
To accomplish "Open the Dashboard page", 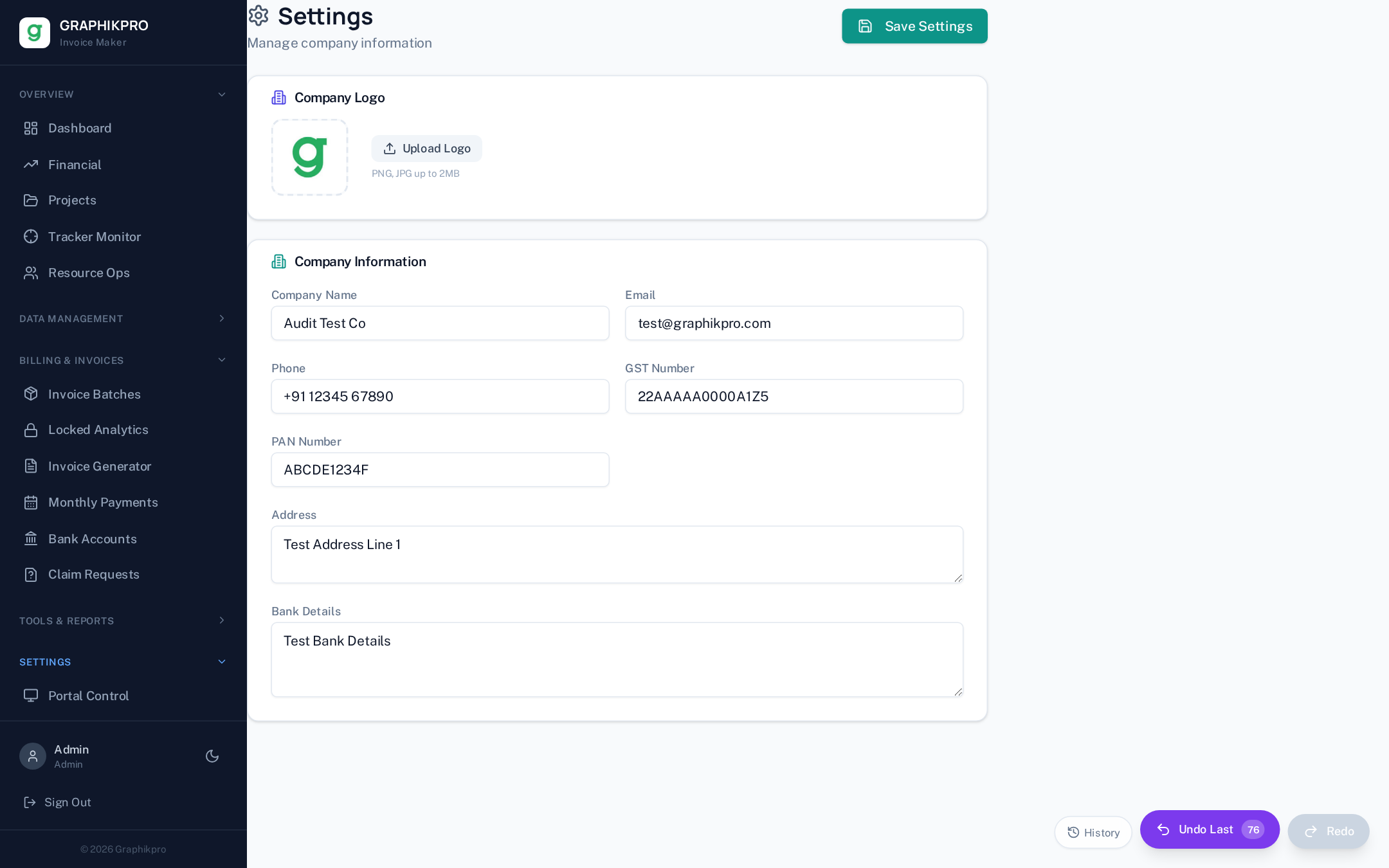I will pyautogui.click(x=123, y=128).
